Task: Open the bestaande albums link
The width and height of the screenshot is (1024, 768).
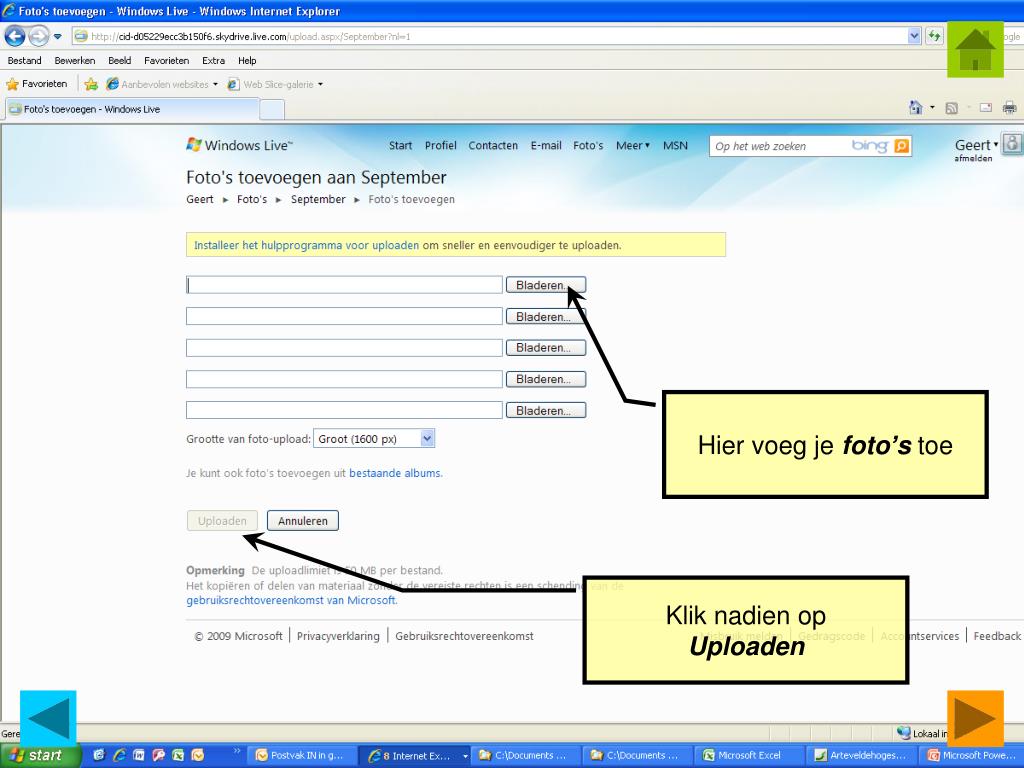Action: coord(395,473)
